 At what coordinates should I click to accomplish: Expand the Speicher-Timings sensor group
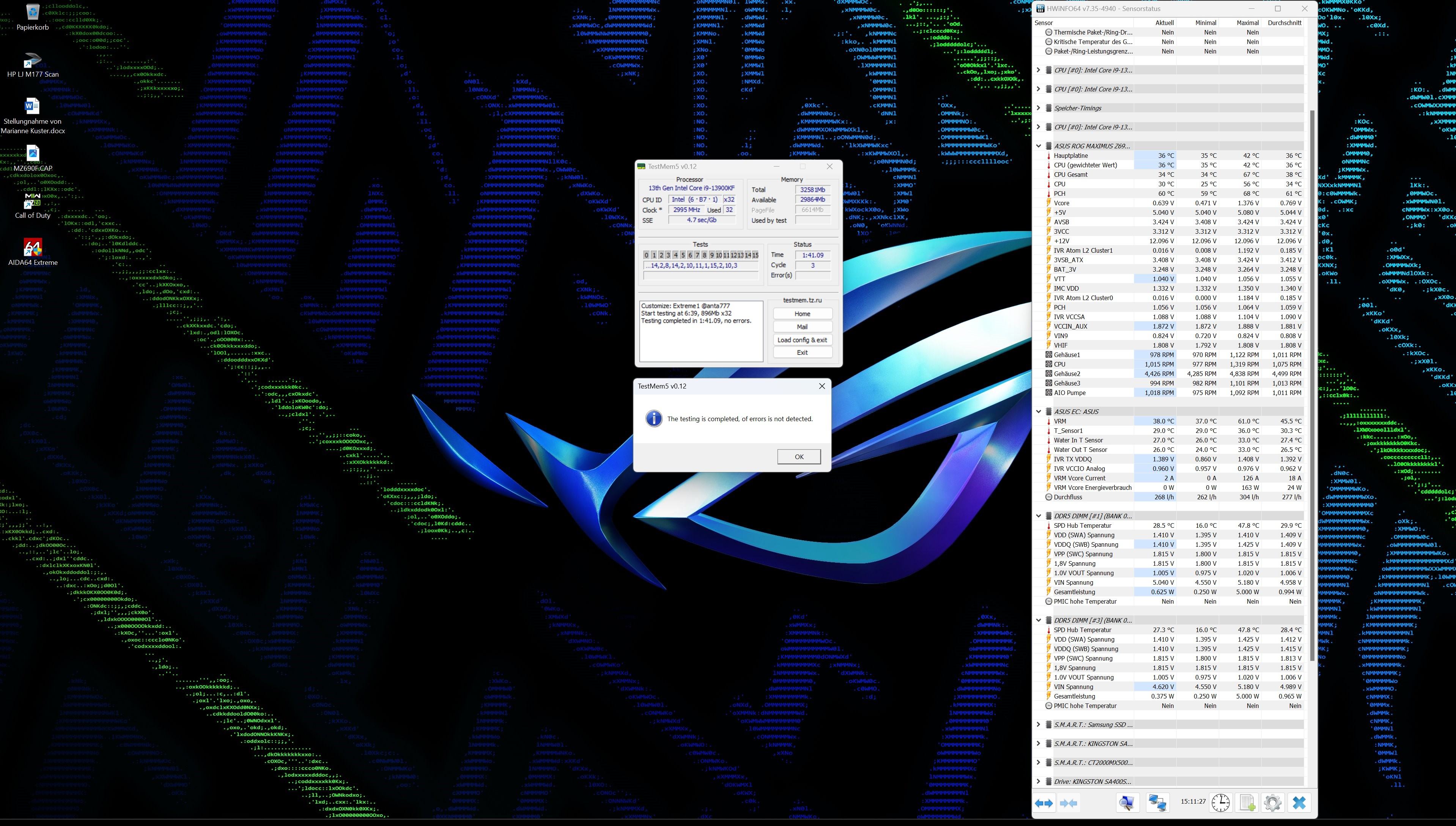point(1039,108)
